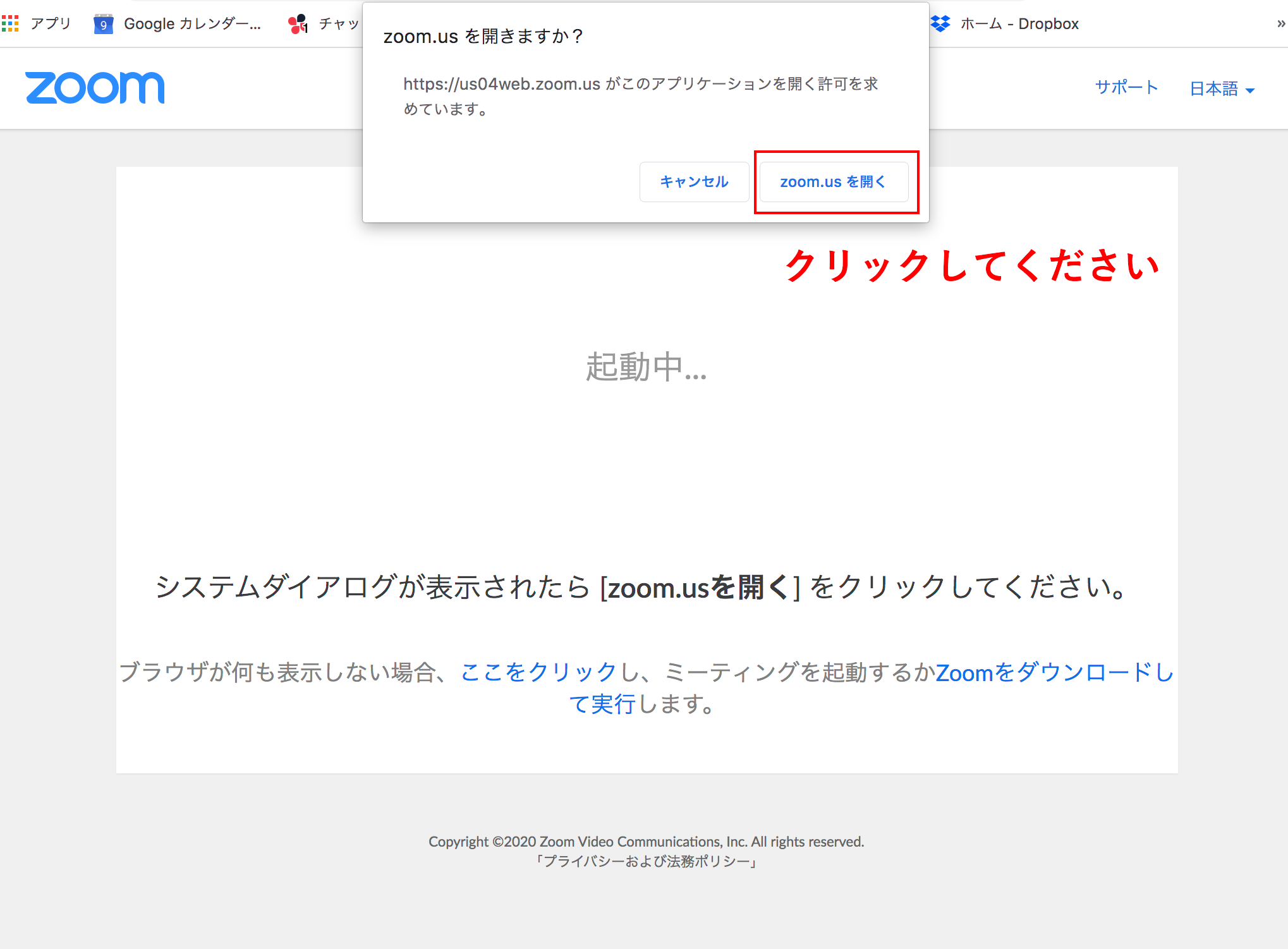Open the Google カレンダー bookmark
Screen dimensions: 1288x949
click(178, 24)
